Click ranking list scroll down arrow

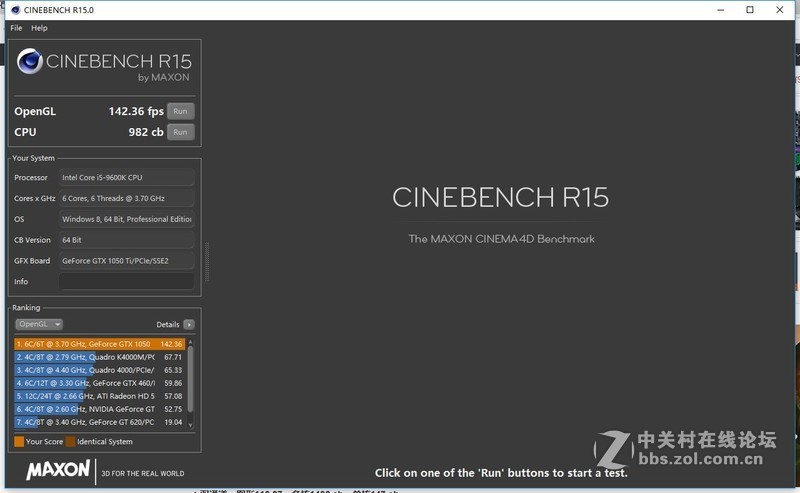tap(190, 425)
